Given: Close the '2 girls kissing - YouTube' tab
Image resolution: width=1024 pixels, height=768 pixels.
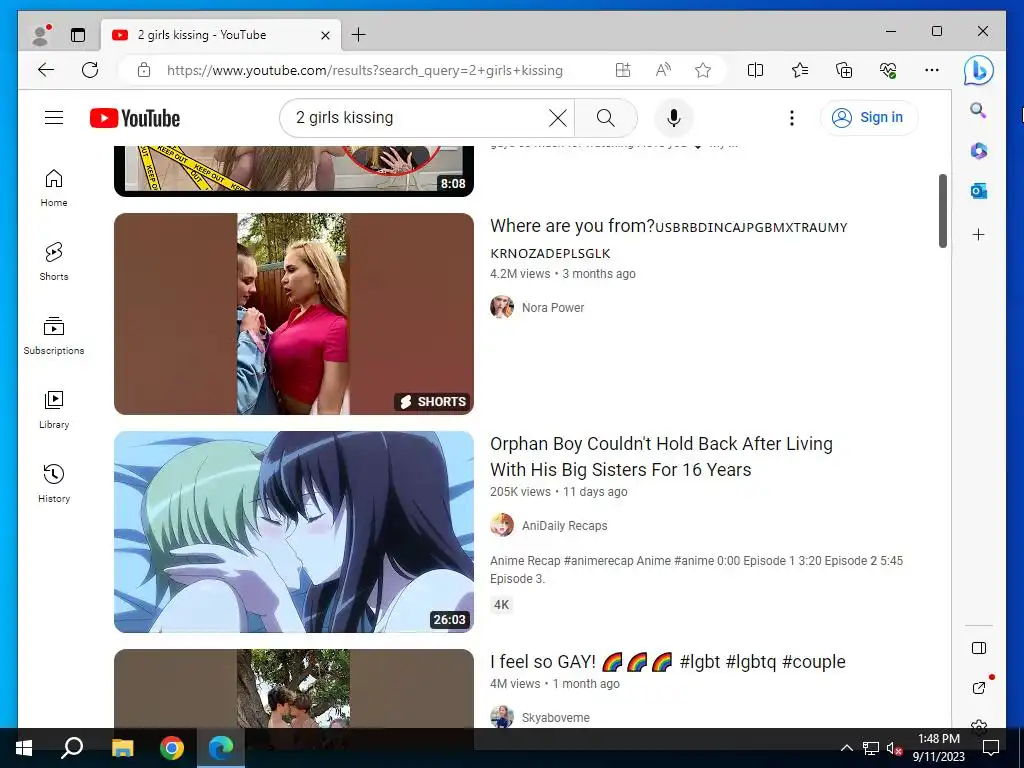Looking at the screenshot, I should coord(325,35).
